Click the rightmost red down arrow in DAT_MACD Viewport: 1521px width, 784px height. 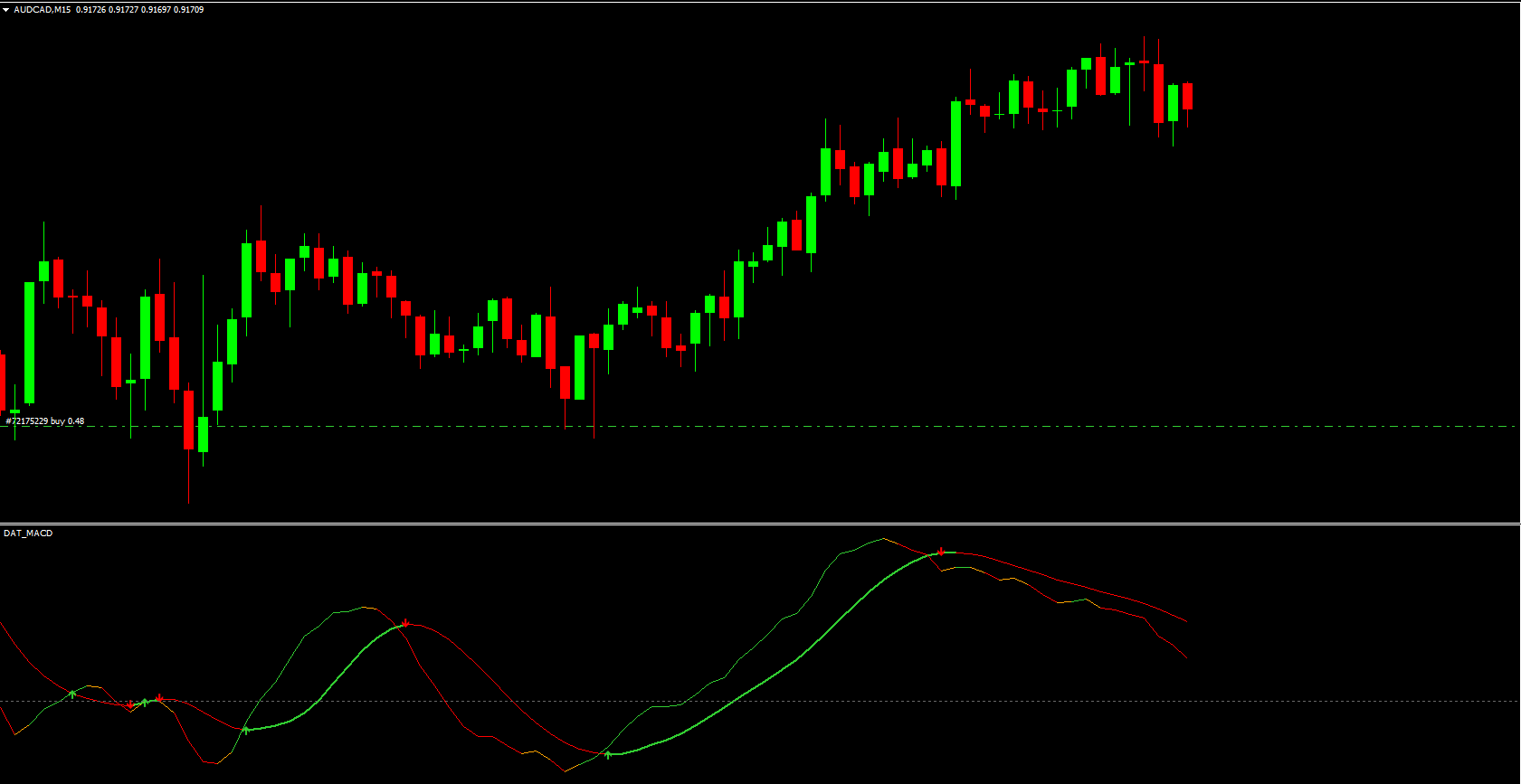coord(941,552)
